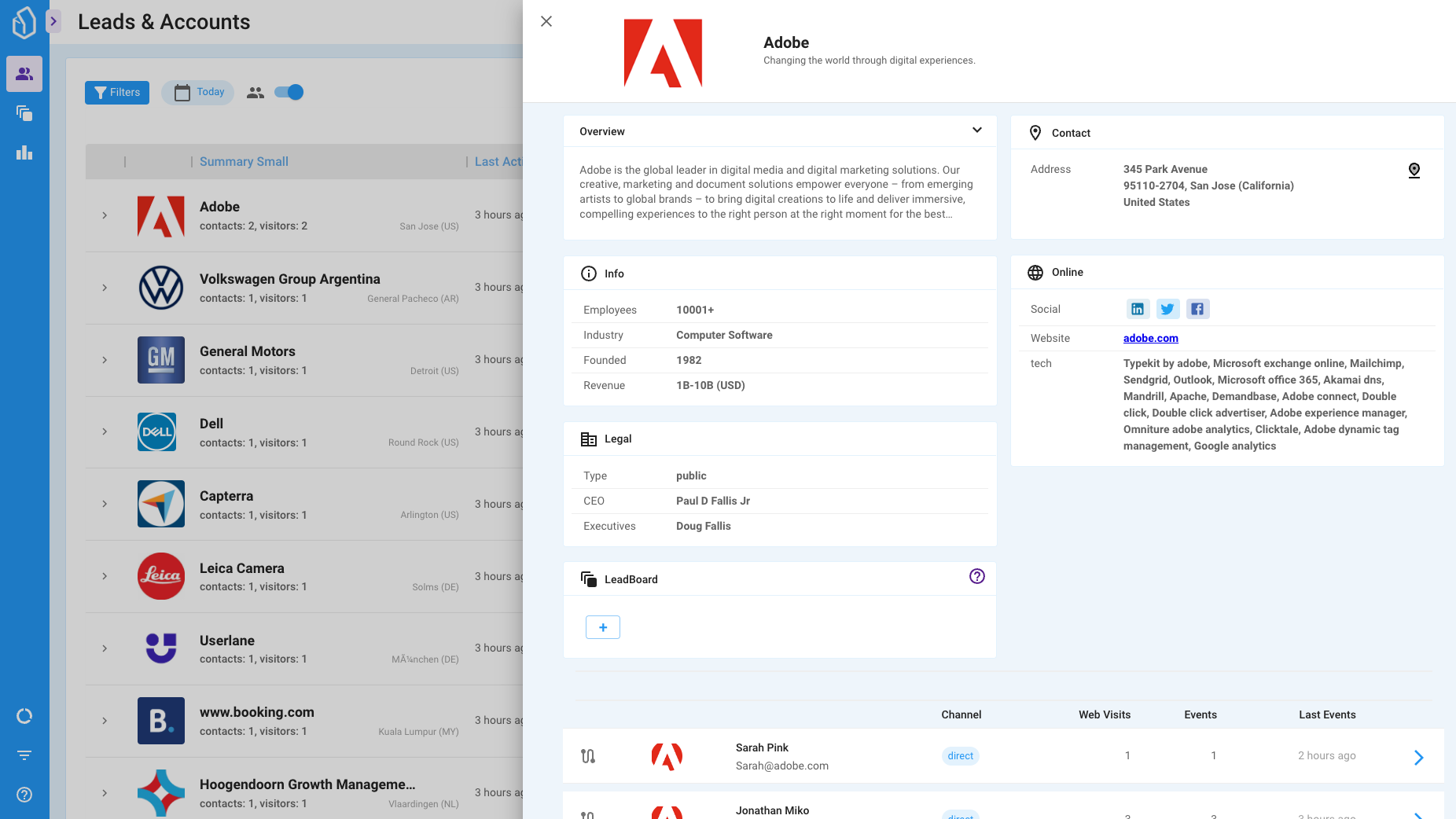The height and width of the screenshot is (819, 1456).
Task: Visit the adobe.com website link
Action: (x=1150, y=338)
